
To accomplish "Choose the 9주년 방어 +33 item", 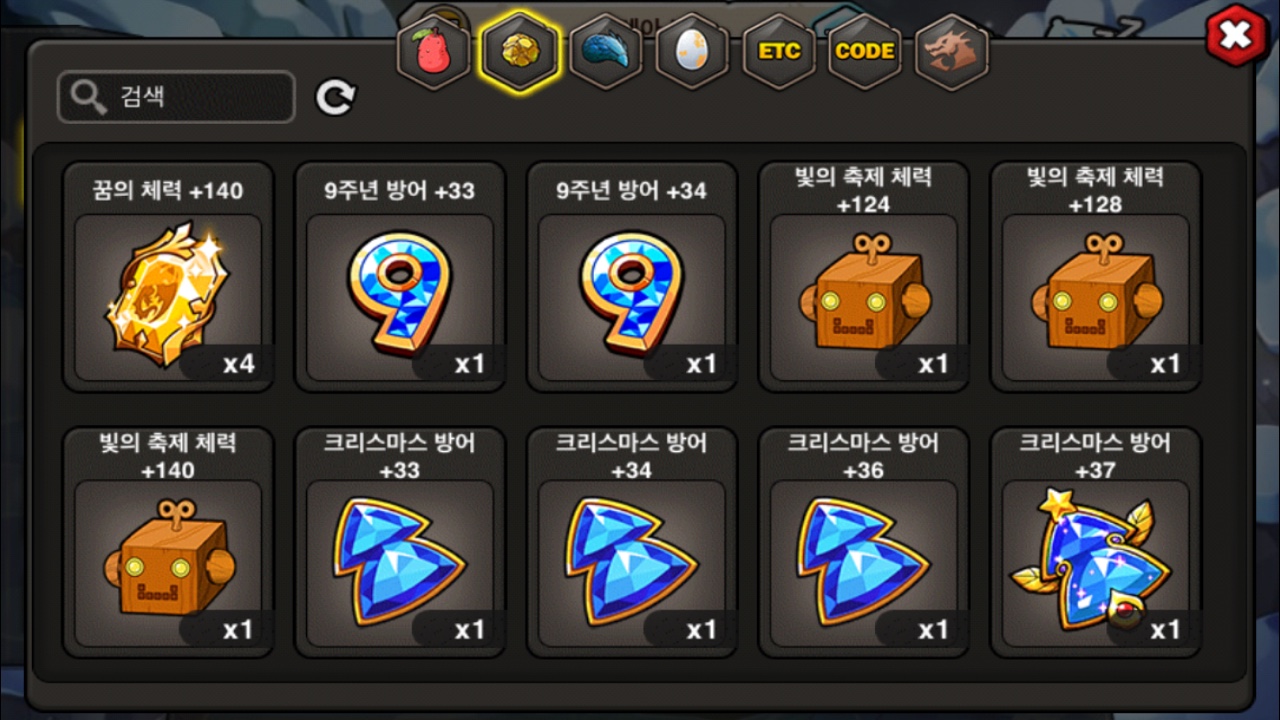I will coord(400,276).
